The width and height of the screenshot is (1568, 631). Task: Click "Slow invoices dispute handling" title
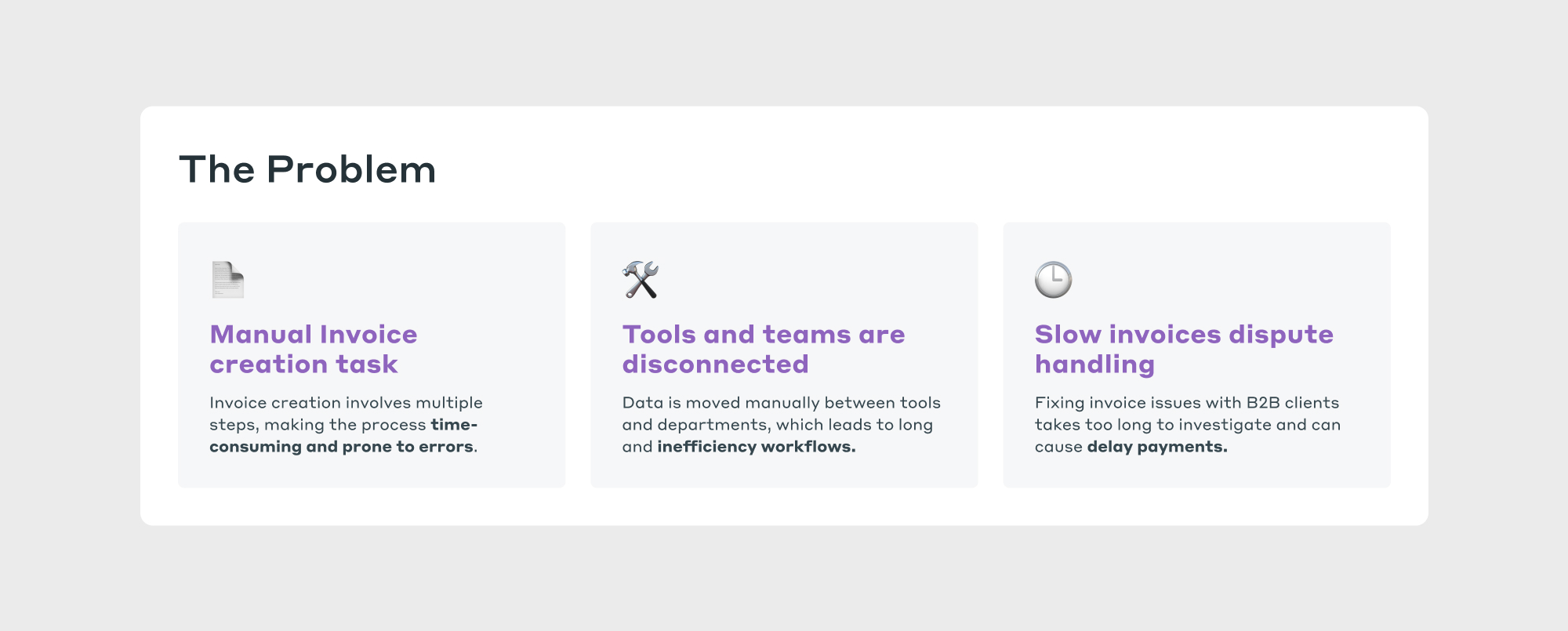pyautogui.click(x=1184, y=349)
